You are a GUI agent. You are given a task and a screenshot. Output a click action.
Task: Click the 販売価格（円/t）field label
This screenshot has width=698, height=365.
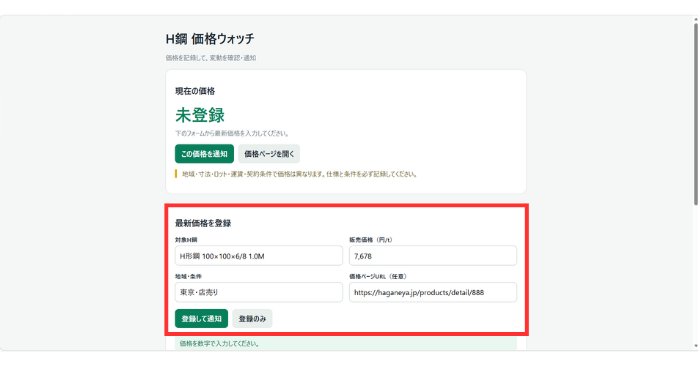(x=371, y=239)
